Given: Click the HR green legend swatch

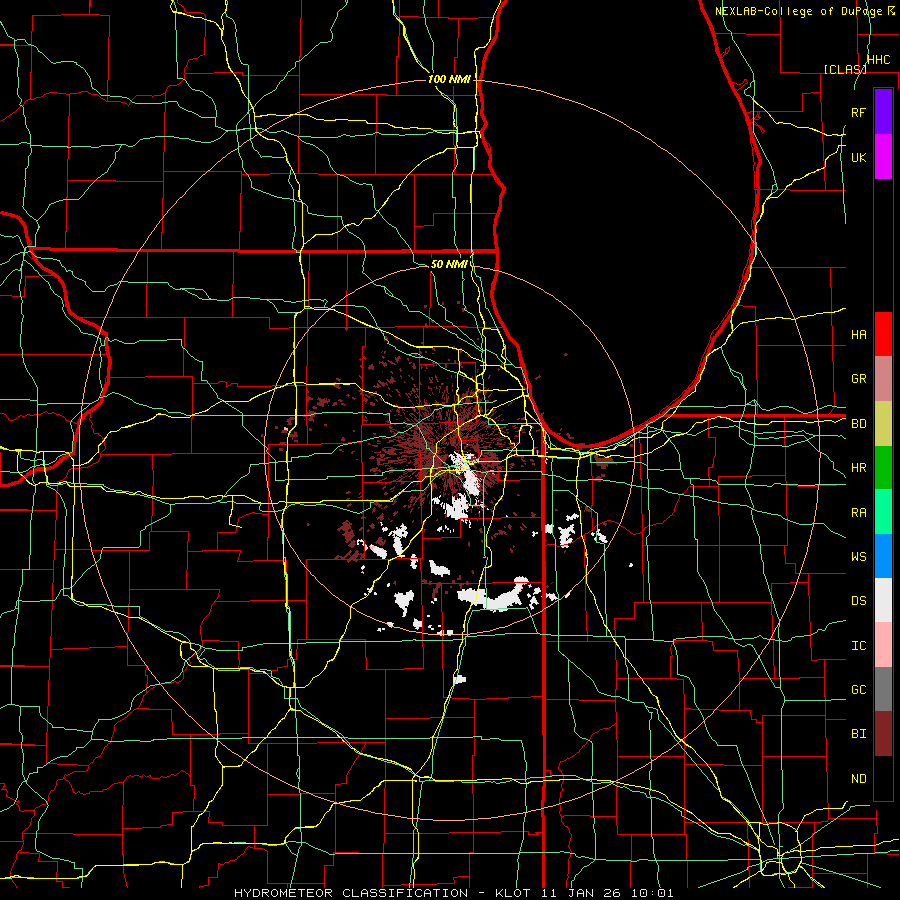Looking at the screenshot, I should click(883, 468).
